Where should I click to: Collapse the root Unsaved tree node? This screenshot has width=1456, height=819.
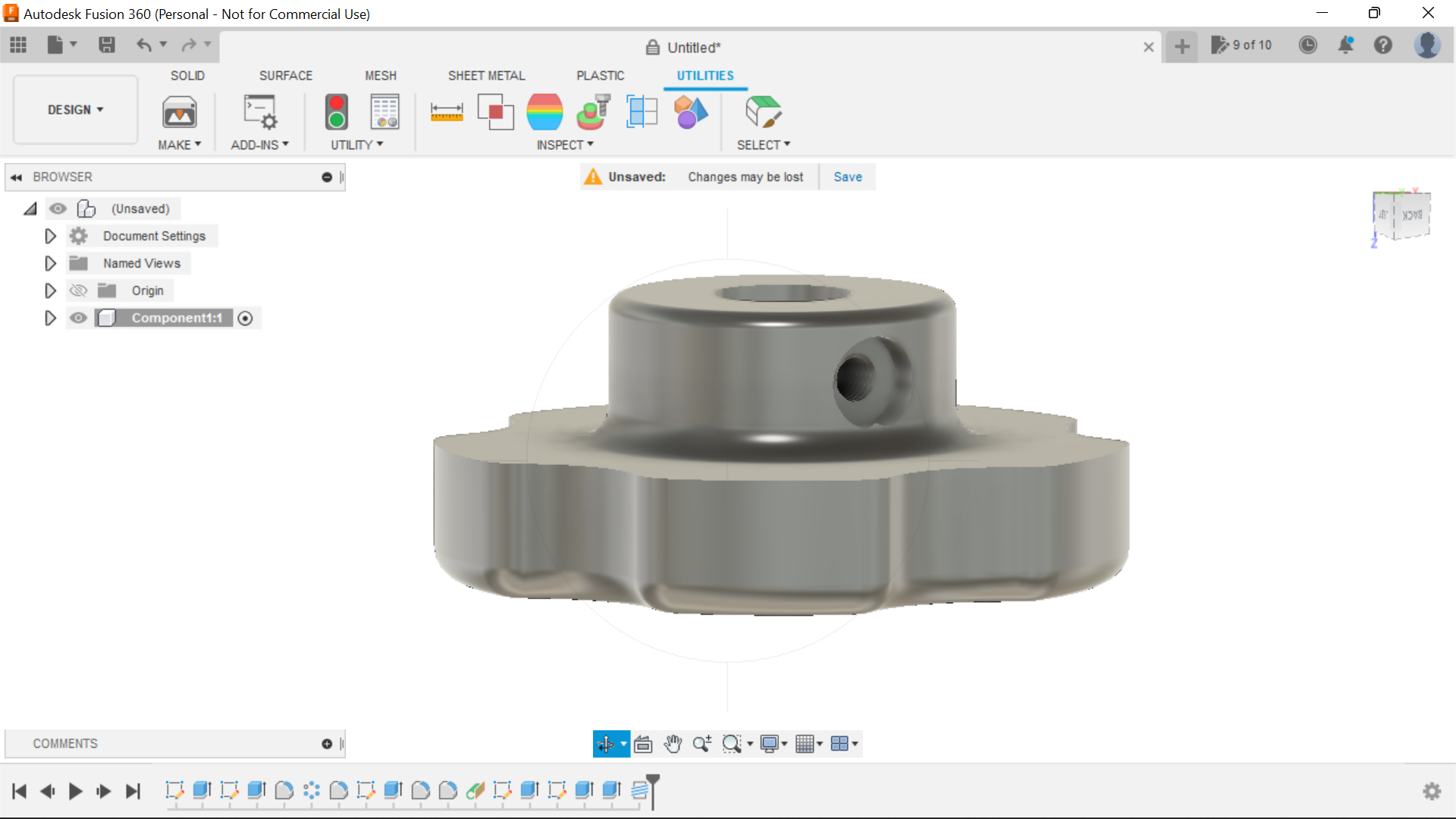coord(30,209)
